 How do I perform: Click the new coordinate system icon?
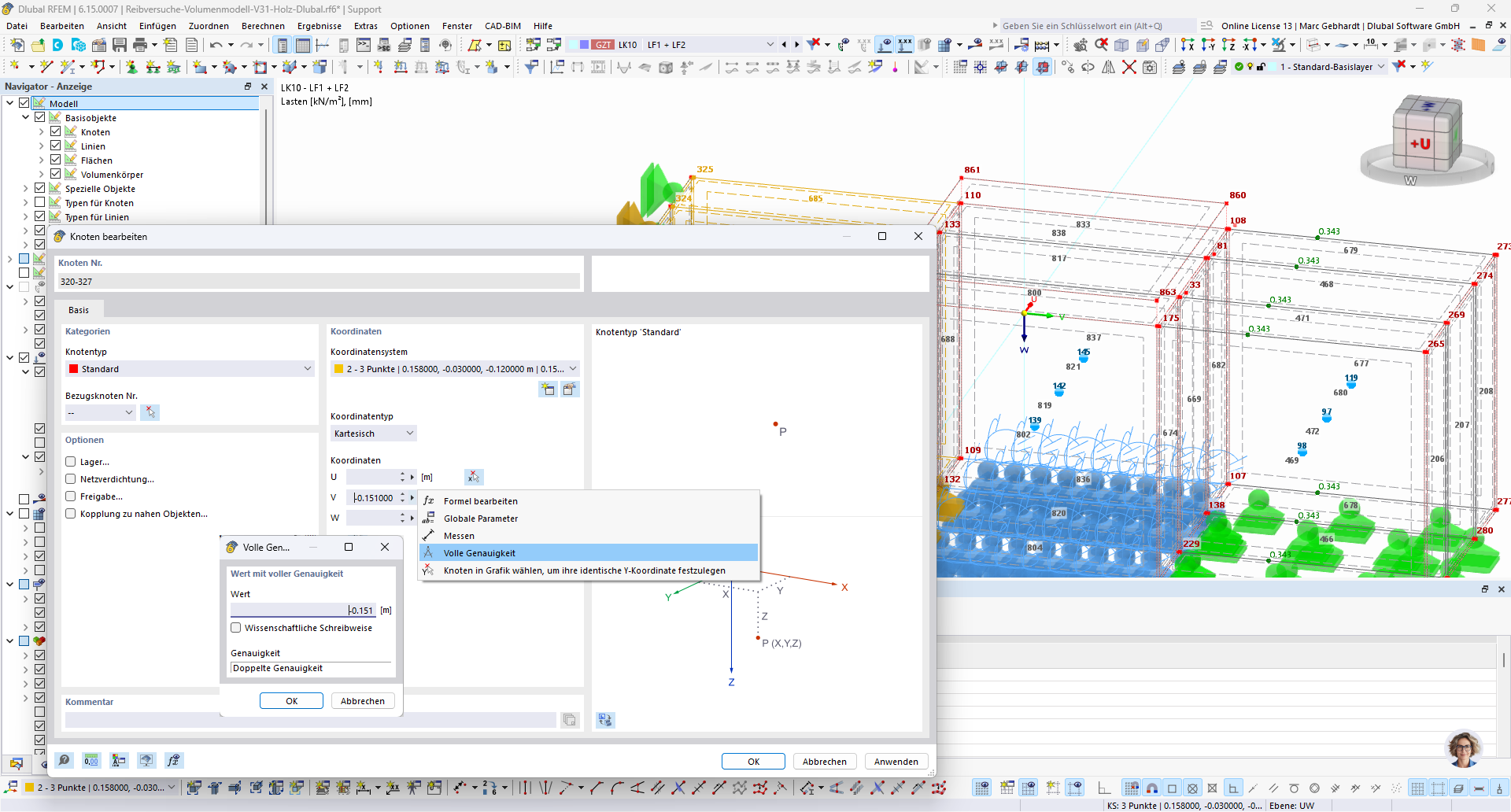coord(548,389)
